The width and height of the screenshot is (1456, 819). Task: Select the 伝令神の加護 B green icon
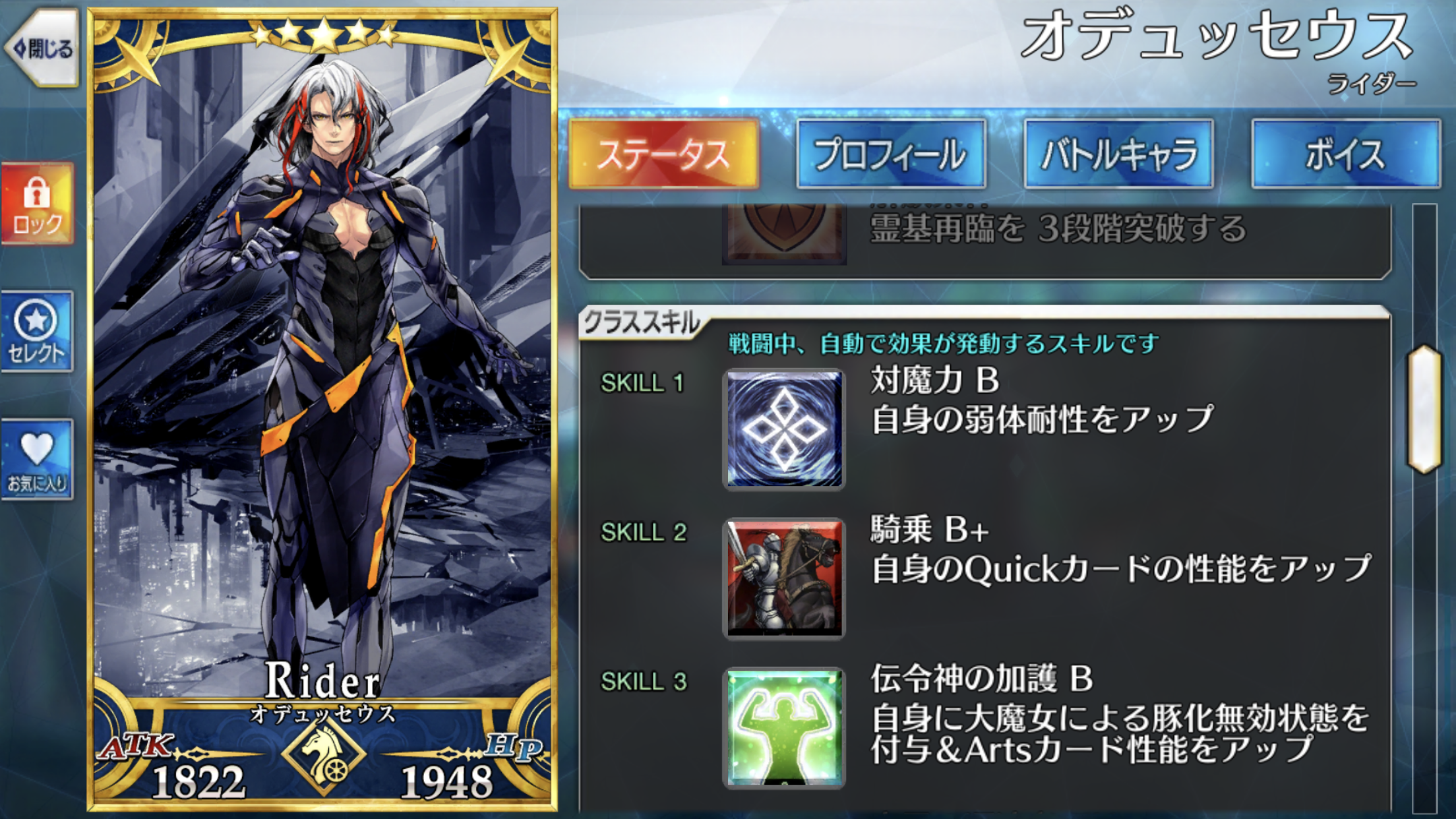[784, 727]
